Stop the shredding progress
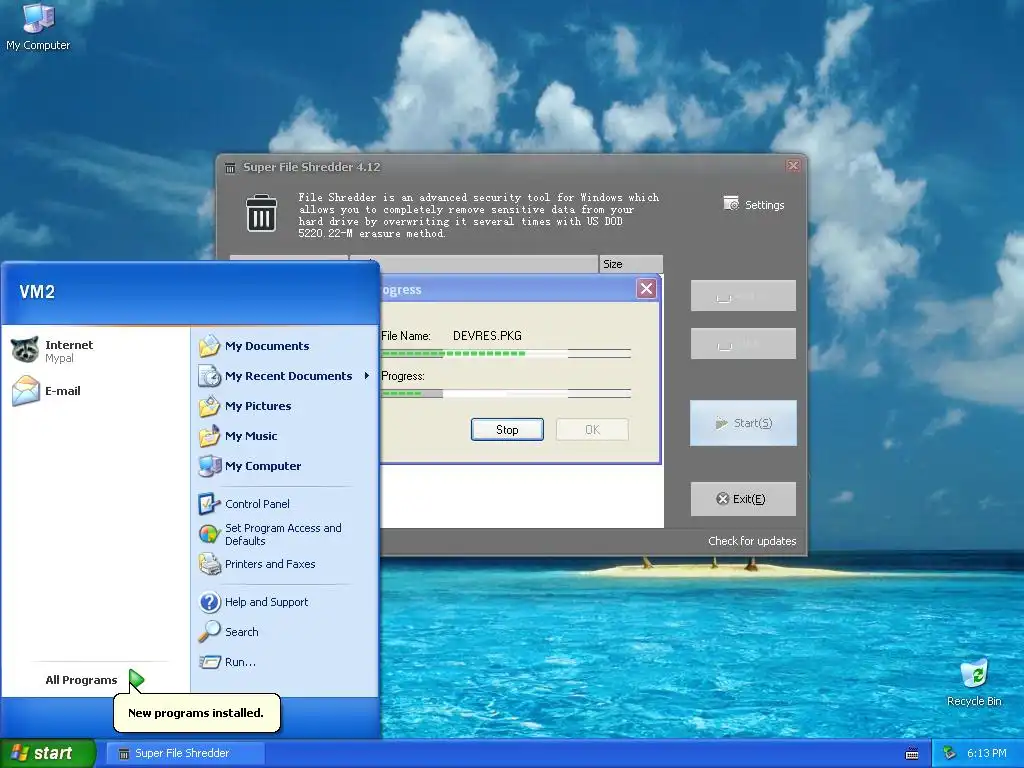The height and width of the screenshot is (768, 1024). [x=507, y=429]
